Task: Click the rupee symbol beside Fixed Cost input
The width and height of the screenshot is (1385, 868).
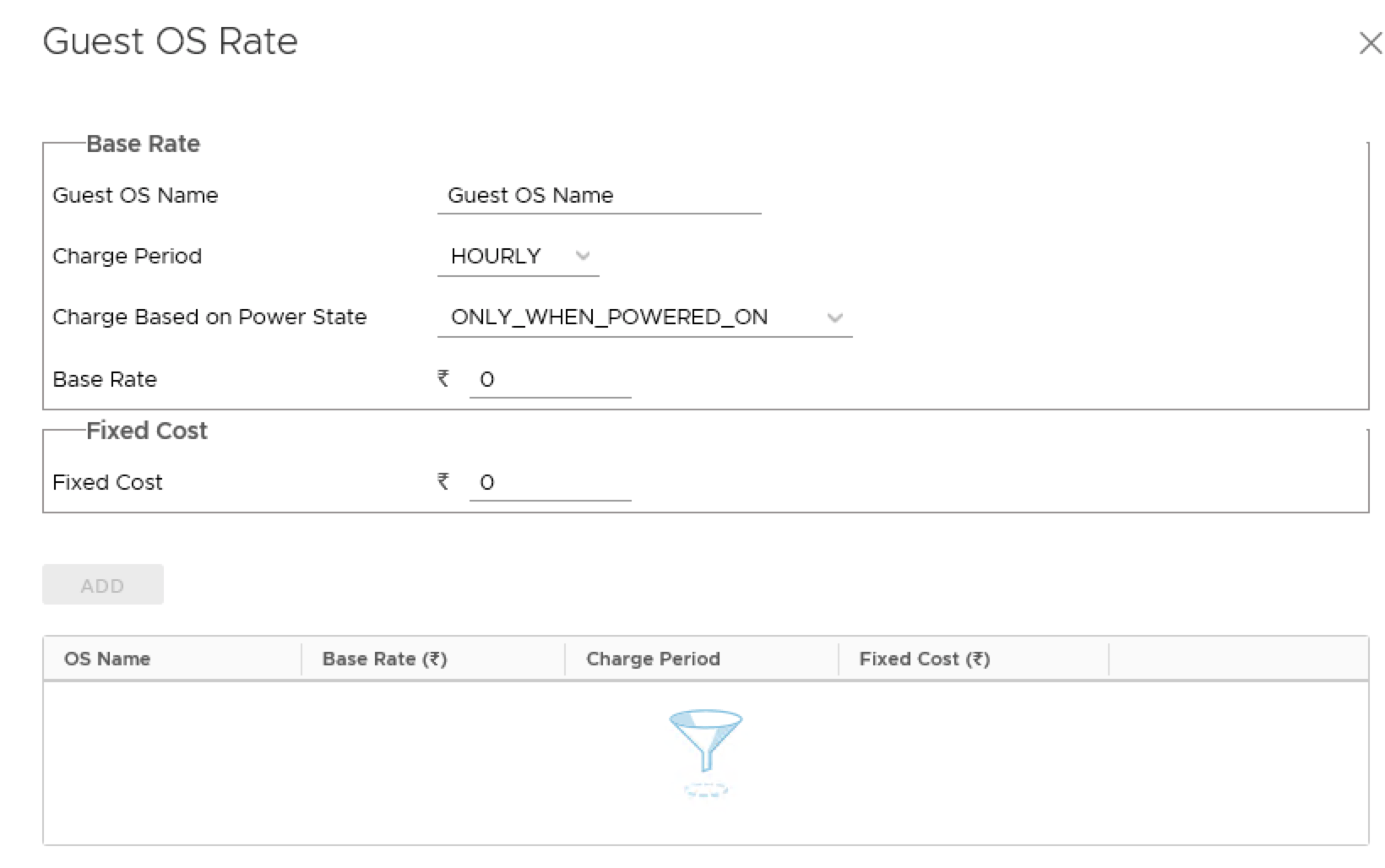Action: tap(443, 481)
